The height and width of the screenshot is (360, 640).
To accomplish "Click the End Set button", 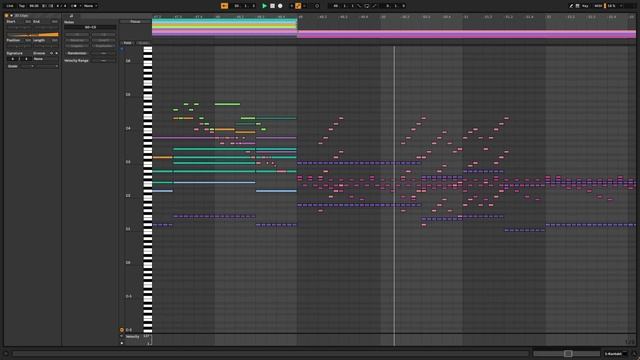I will click(54, 21).
